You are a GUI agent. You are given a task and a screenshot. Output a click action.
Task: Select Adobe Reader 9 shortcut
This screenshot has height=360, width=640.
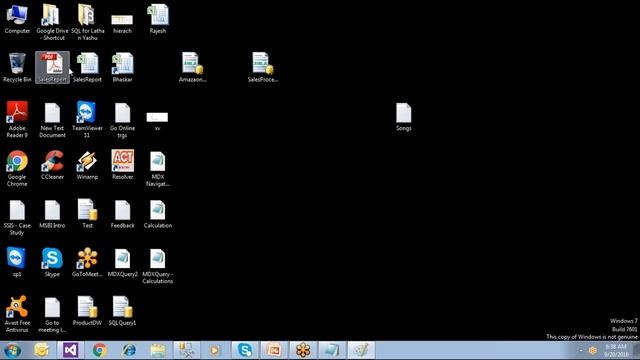(x=17, y=120)
